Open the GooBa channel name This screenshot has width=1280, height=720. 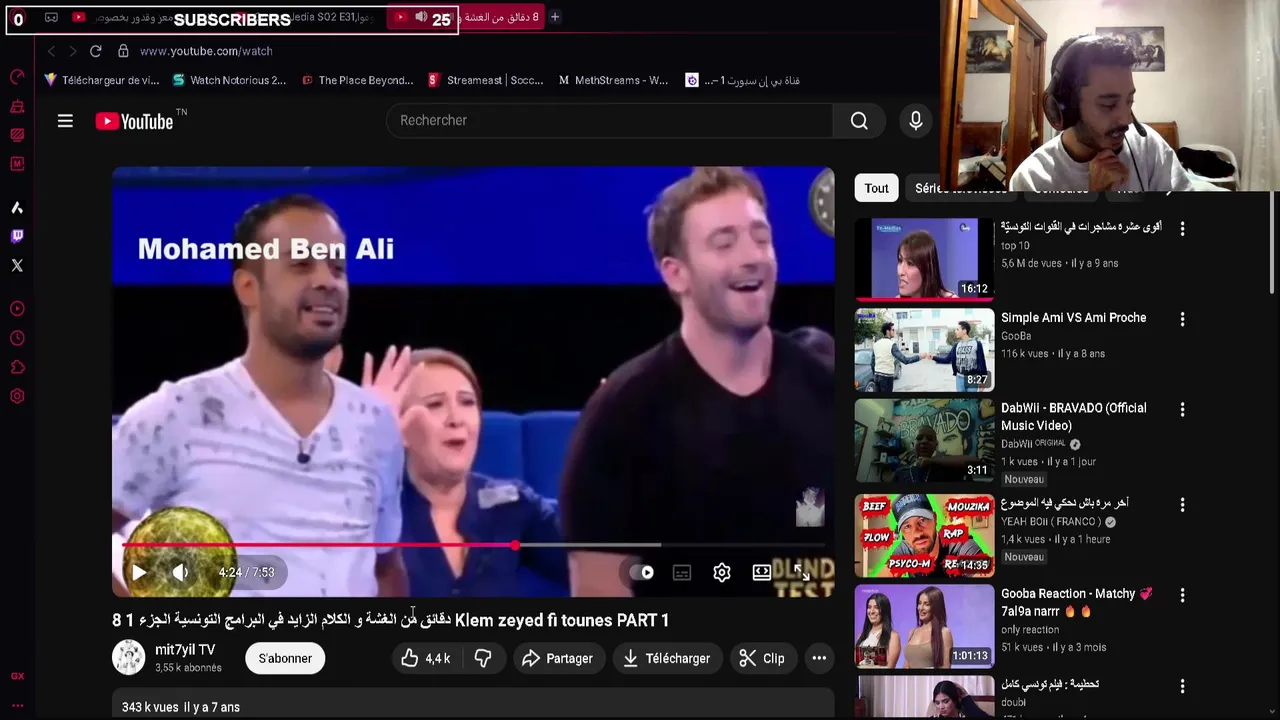click(x=1016, y=337)
